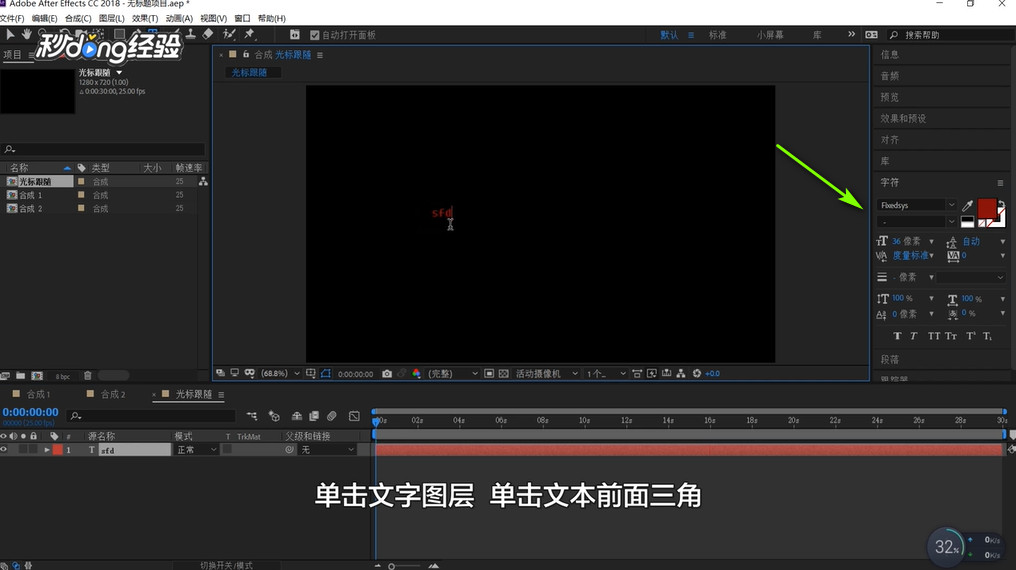Open show channel RGB icon
Image resolution: width=1016 pixels, height=570 pixels.
(417, 374)
